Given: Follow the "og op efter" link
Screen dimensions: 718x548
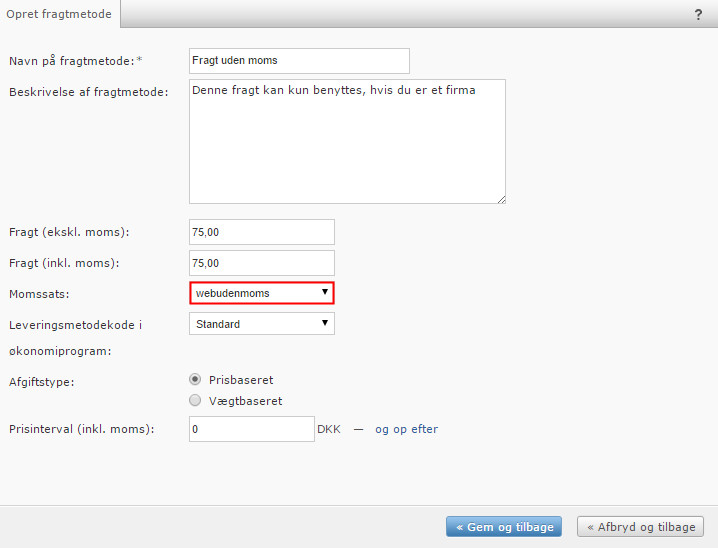Looking at the screenshot, I should (406, 429).
